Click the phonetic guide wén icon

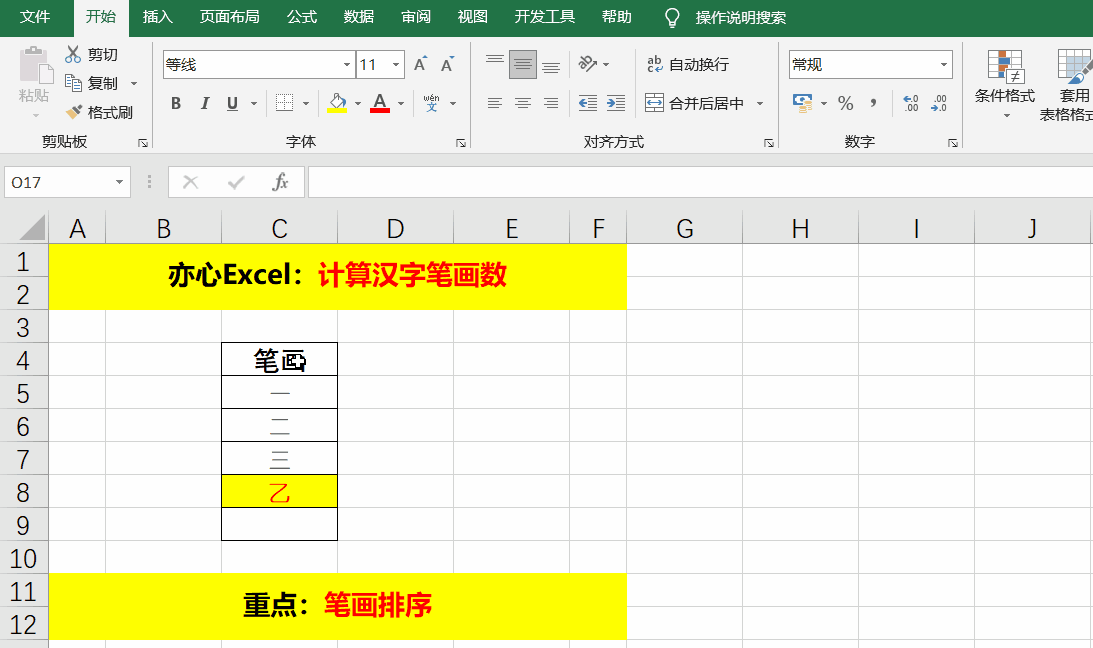pyautogui.click(x=431, y=103)
